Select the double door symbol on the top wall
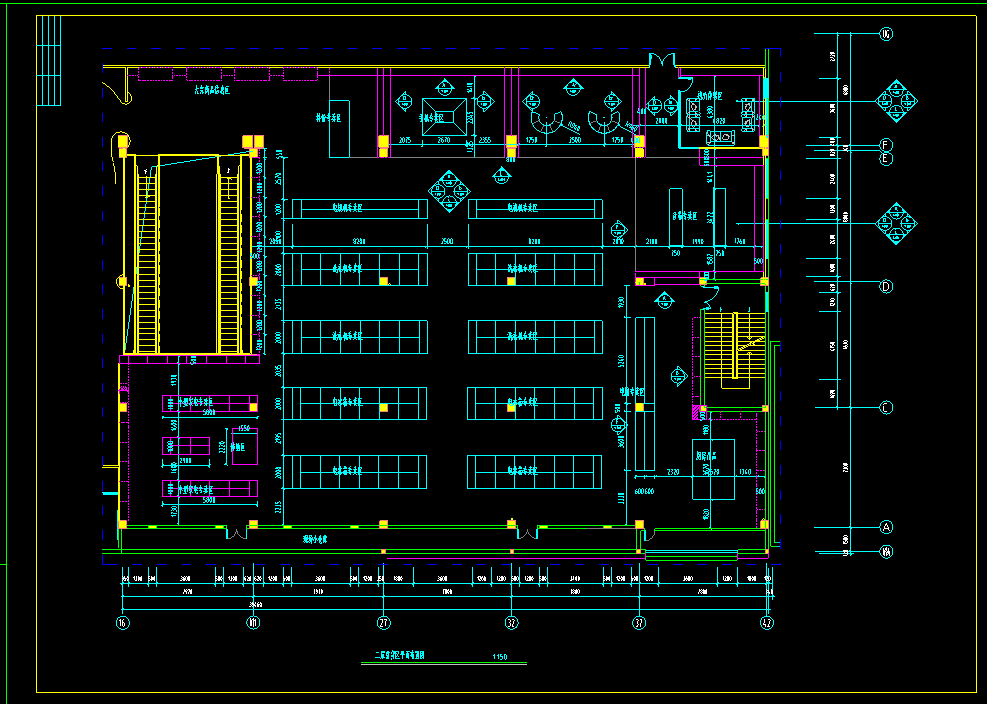The height and width of the screenshot is (704, 987). (x=662, y=62)
